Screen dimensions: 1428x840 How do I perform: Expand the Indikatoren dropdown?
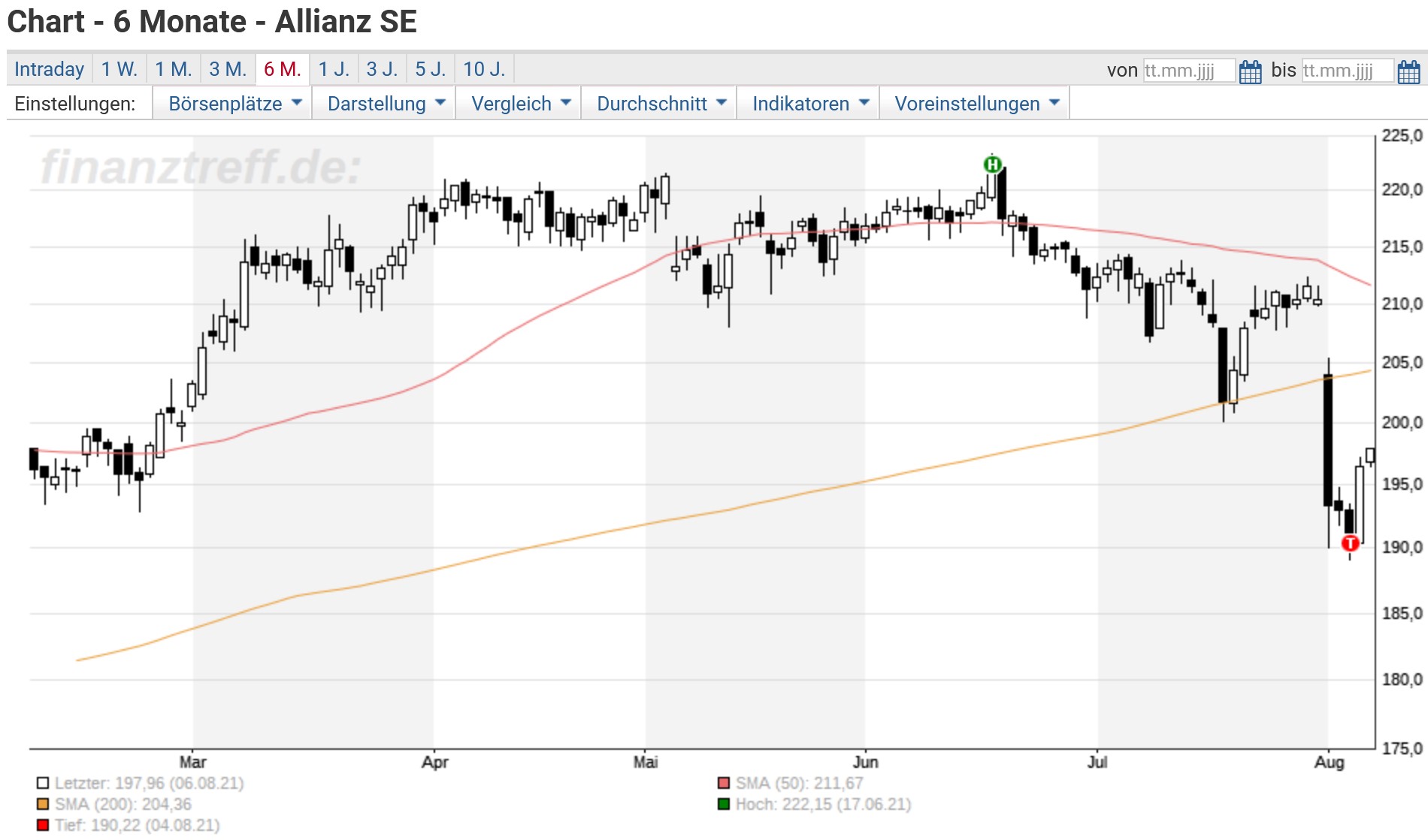[808, 104]
